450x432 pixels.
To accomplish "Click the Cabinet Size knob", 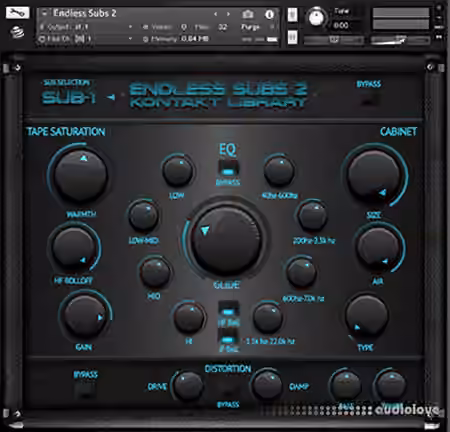I will [374, 176].
